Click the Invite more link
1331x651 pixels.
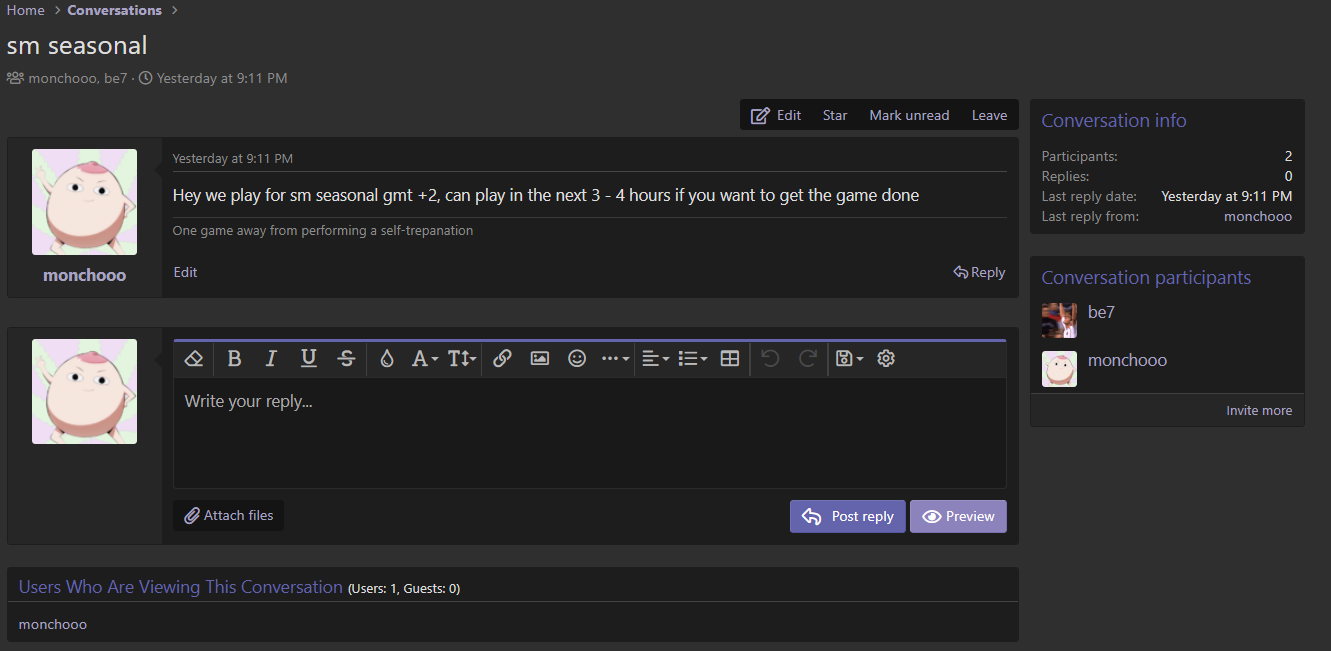[x=1259, y=410]
